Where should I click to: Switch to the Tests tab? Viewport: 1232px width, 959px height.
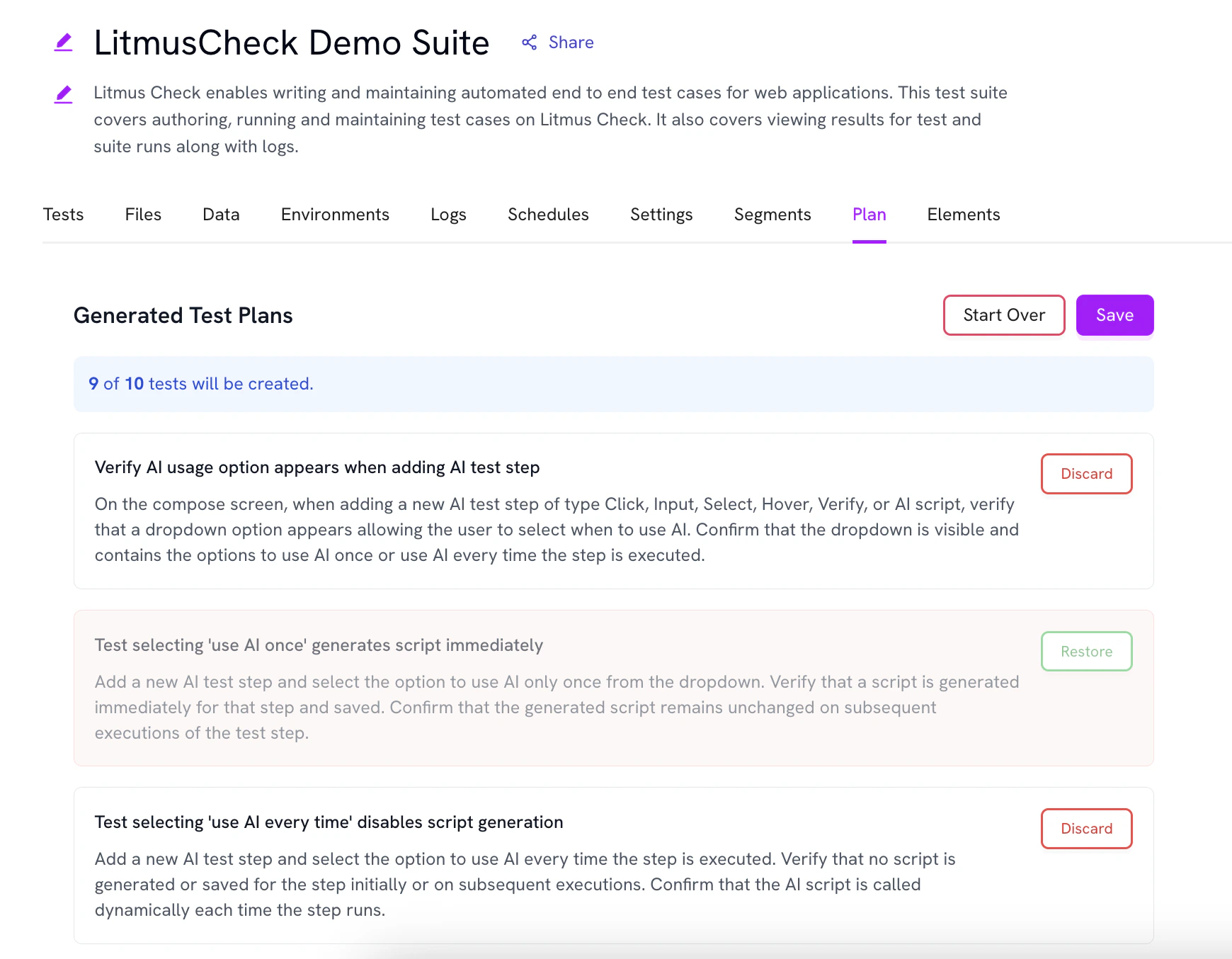pyautogui.click(x=63, y=215)
